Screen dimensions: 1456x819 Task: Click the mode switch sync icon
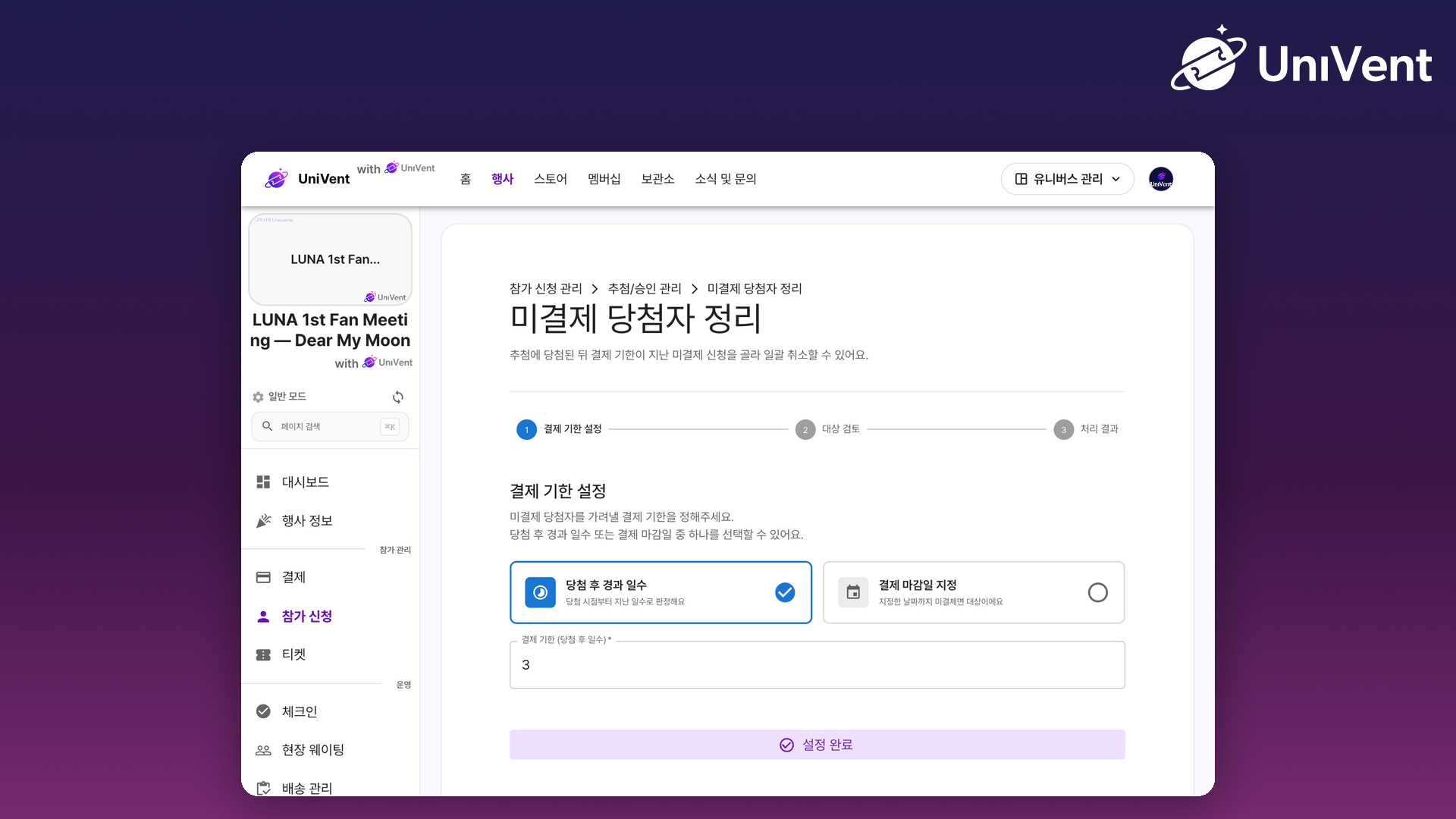[398, 397]
